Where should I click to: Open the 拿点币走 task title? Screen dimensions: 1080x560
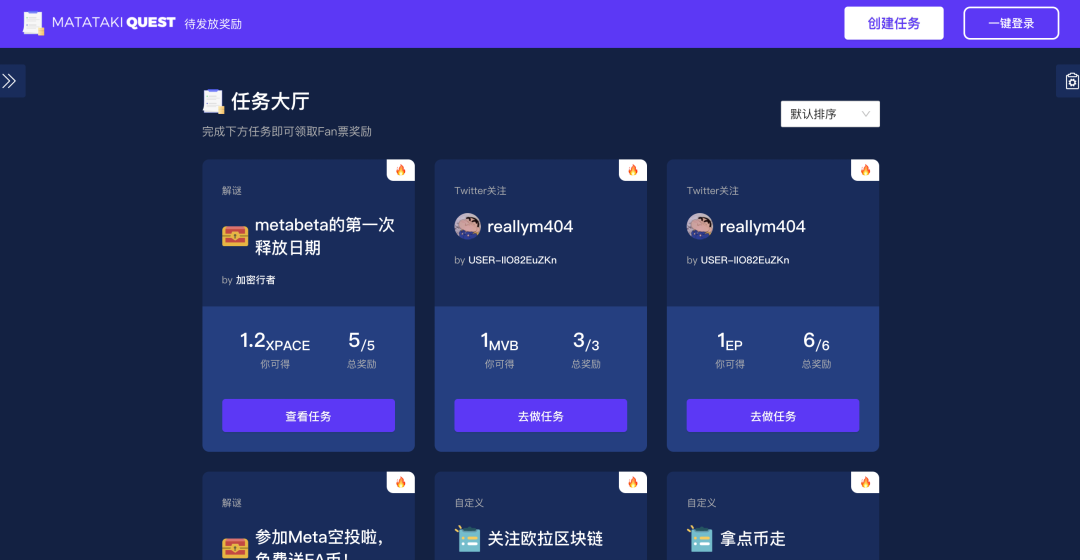click(x=752, y=539)
